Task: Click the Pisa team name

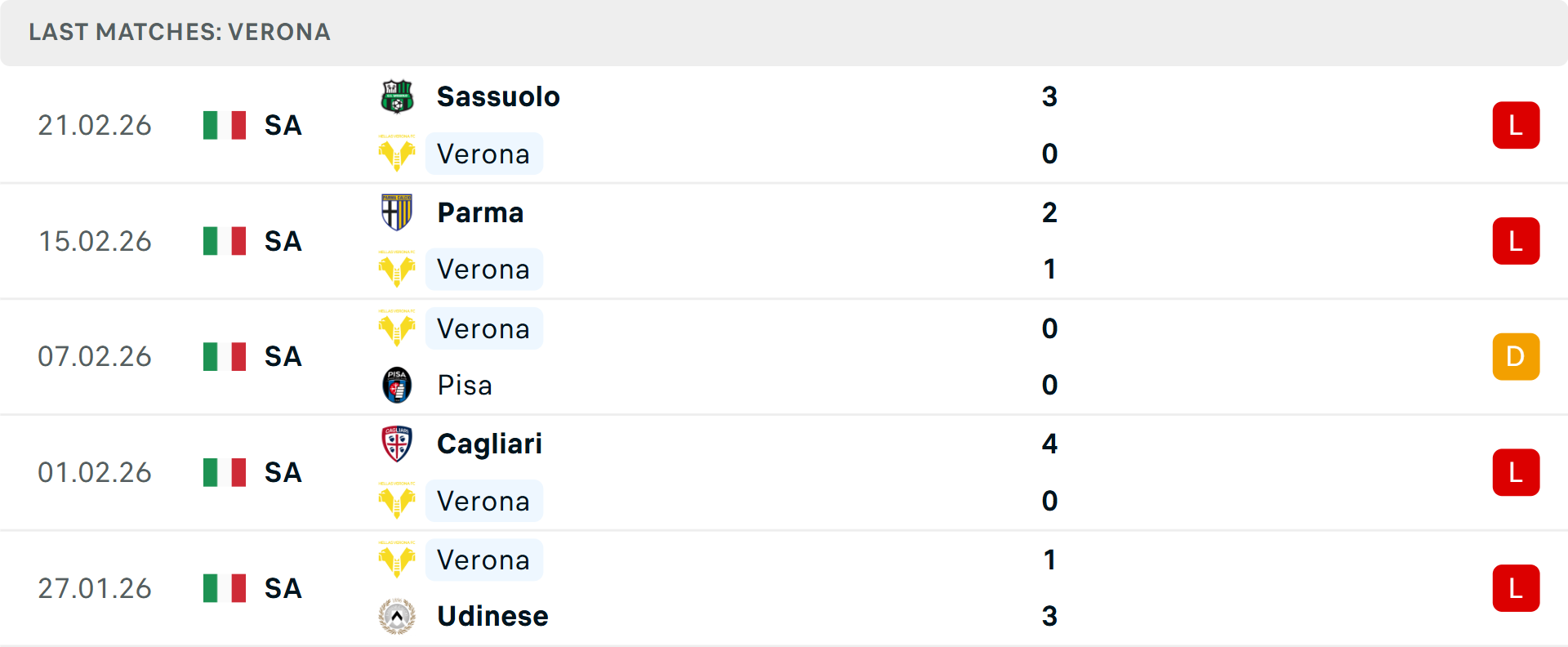Action: pyautogui.click(x=465, y=385)
